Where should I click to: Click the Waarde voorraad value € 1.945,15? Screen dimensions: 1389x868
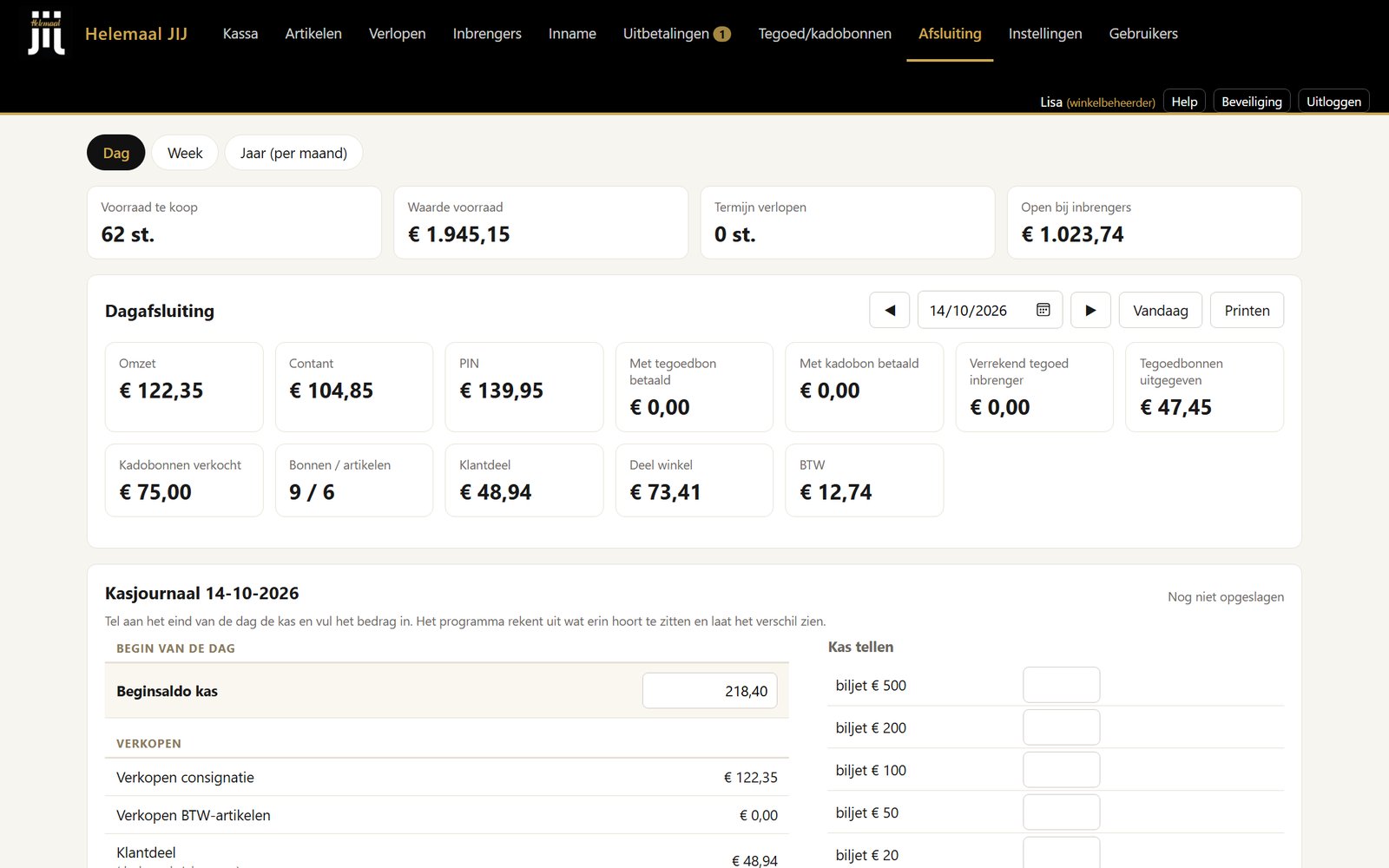pyautogui.click(x=459, y=234)
